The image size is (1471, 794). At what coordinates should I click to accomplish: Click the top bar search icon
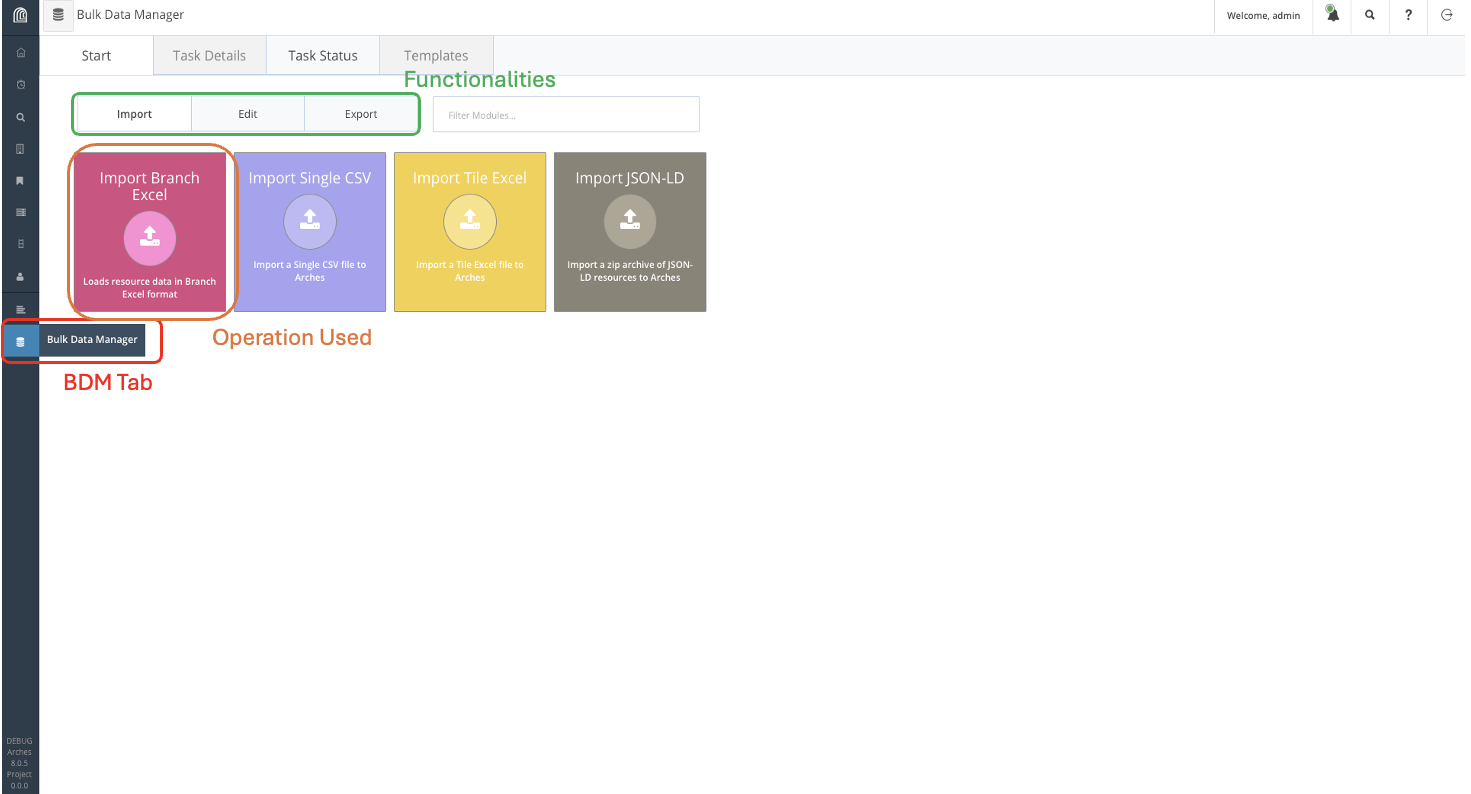click(1370, 15)
